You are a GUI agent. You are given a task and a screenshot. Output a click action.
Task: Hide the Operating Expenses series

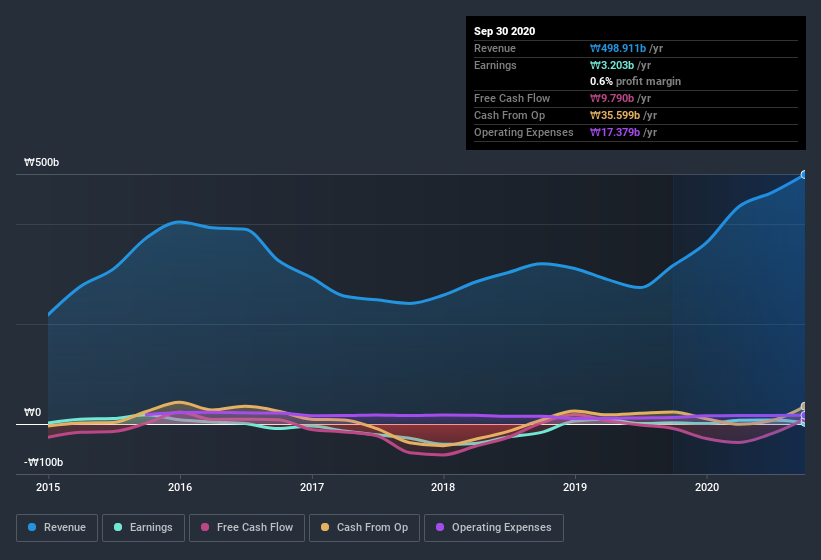(494, 528)
